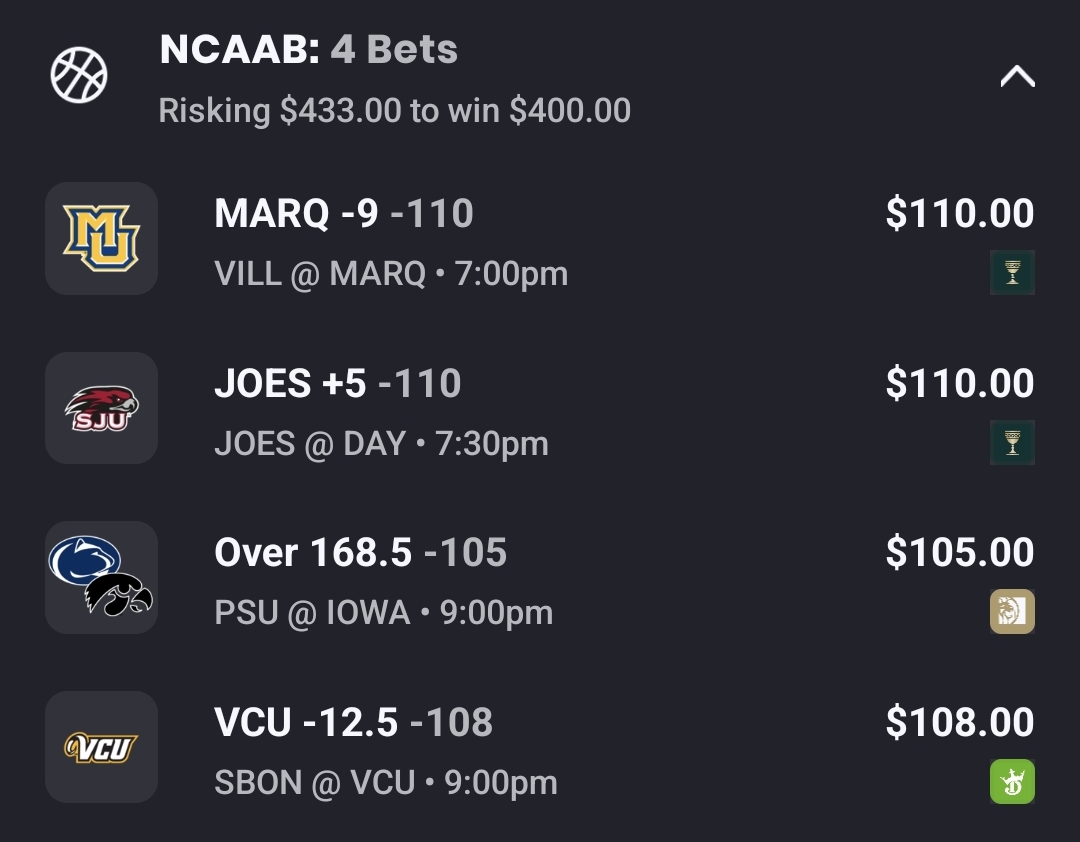The image size is (1080, 842).
Task: Tap the Saint Joseph's hawk logo
Action: [101, 408]
